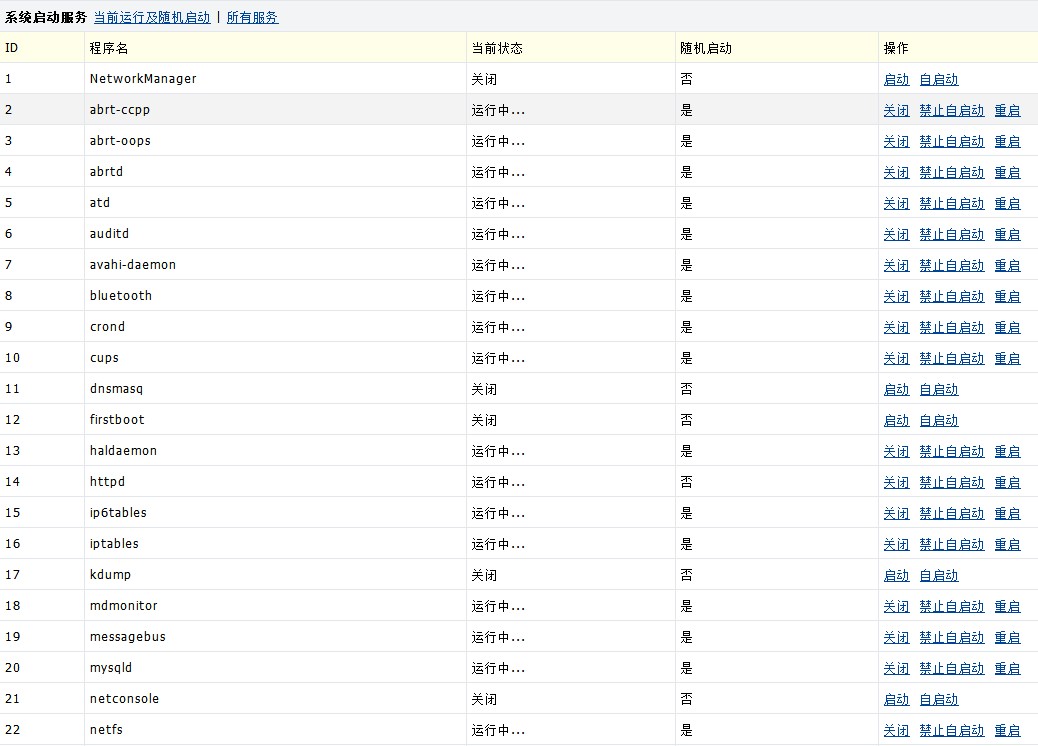Stop the cups service
Image resolution: width=1038 pixels, height=746 pixels.
(896, 359)
